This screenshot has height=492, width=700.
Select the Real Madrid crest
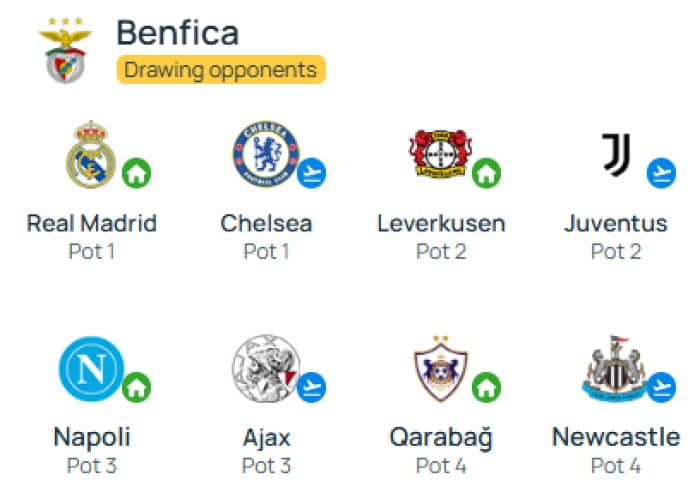[x=91, y=154]
